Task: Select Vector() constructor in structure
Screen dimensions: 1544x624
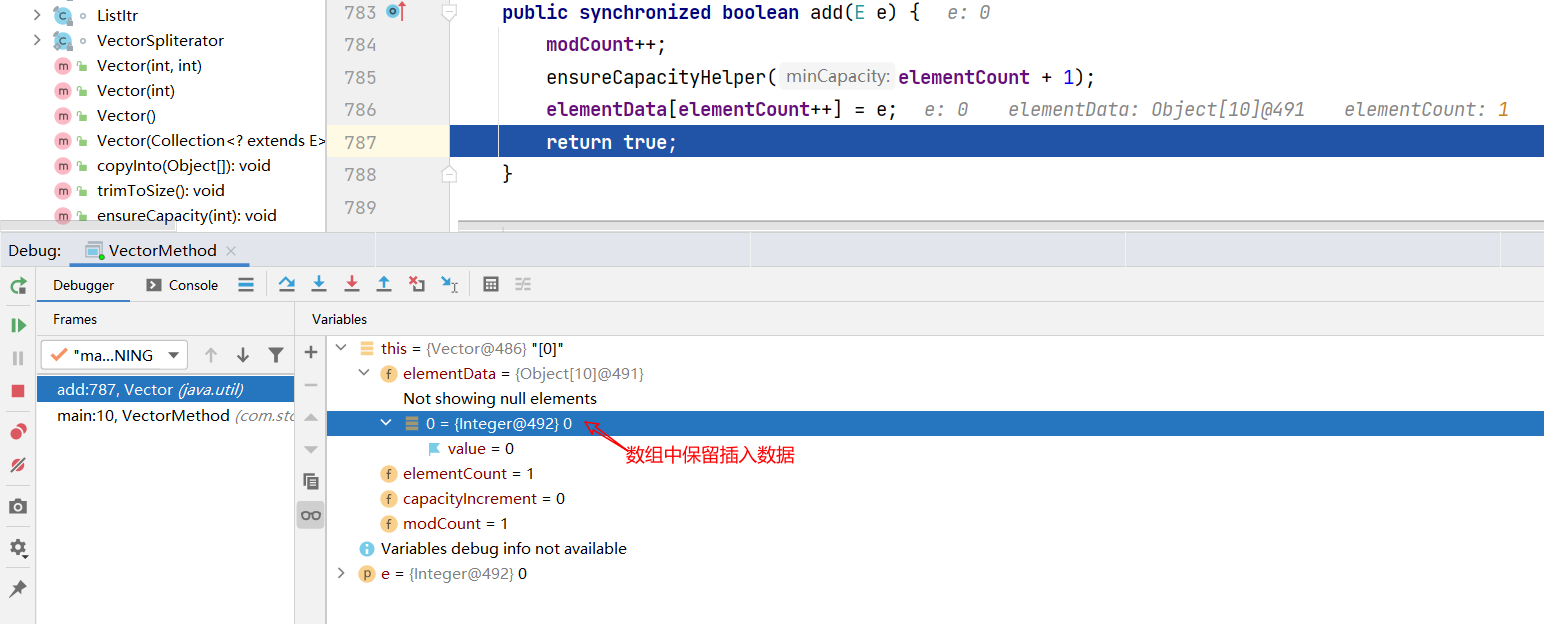Action: coord(126,115)
